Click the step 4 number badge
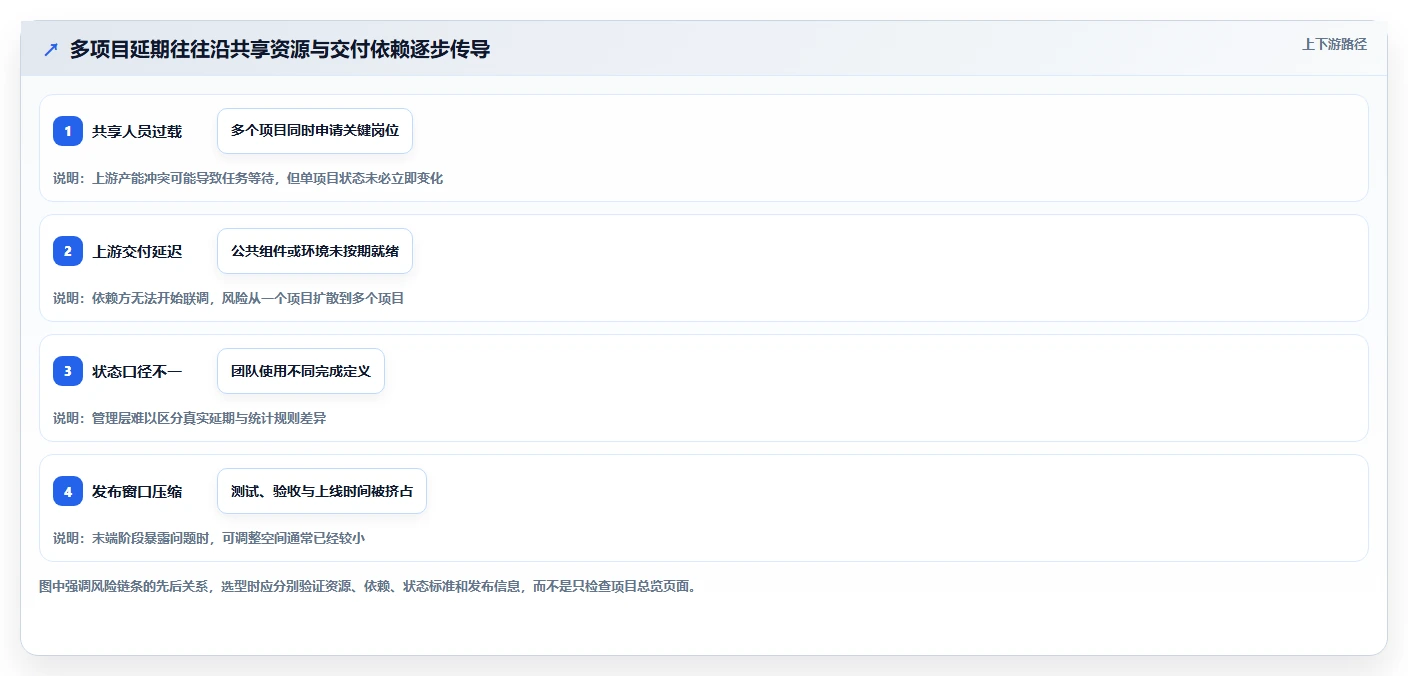1408x676 pixels. (68, 491)
